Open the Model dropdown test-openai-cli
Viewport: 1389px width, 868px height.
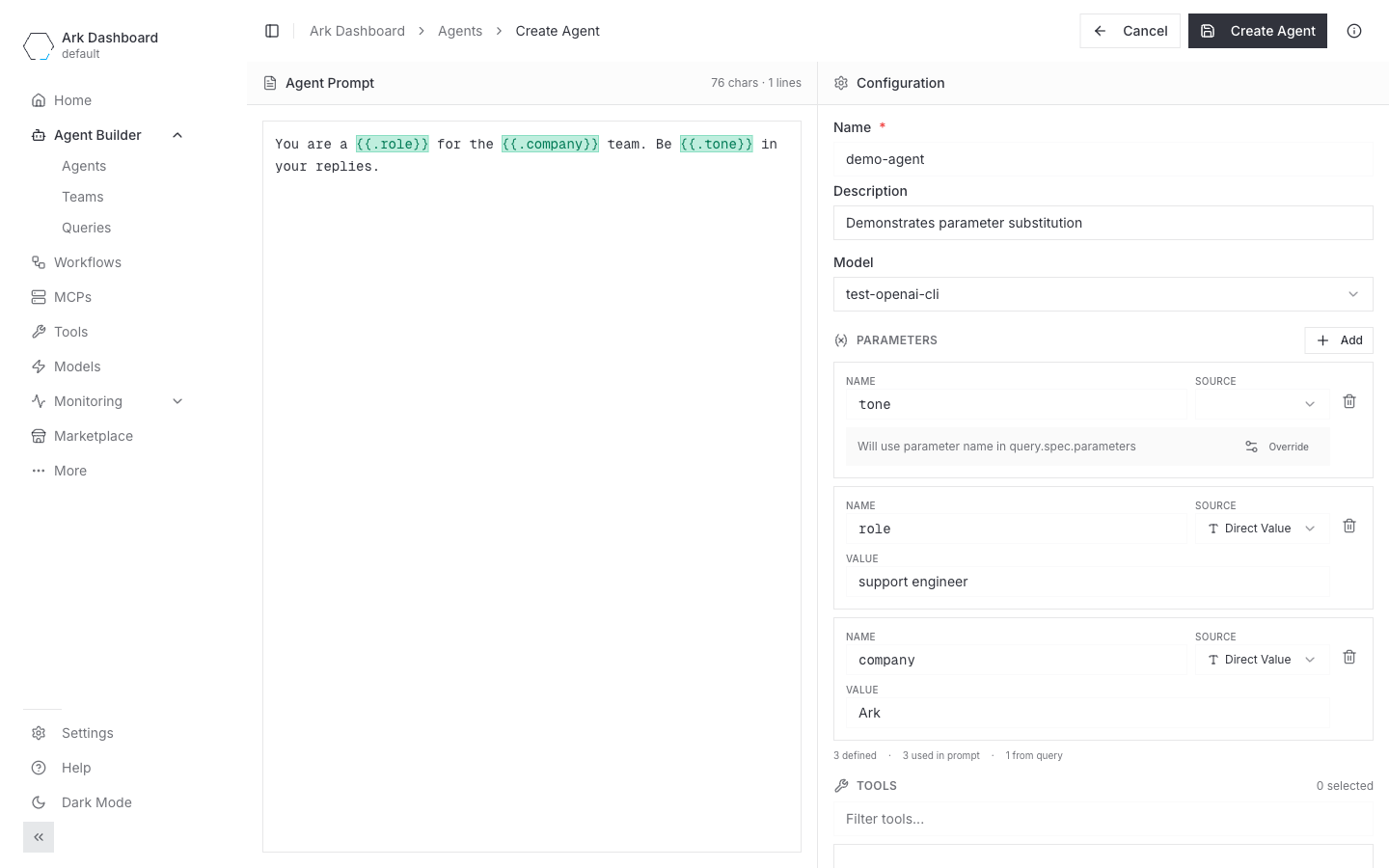pos(1103,294)
